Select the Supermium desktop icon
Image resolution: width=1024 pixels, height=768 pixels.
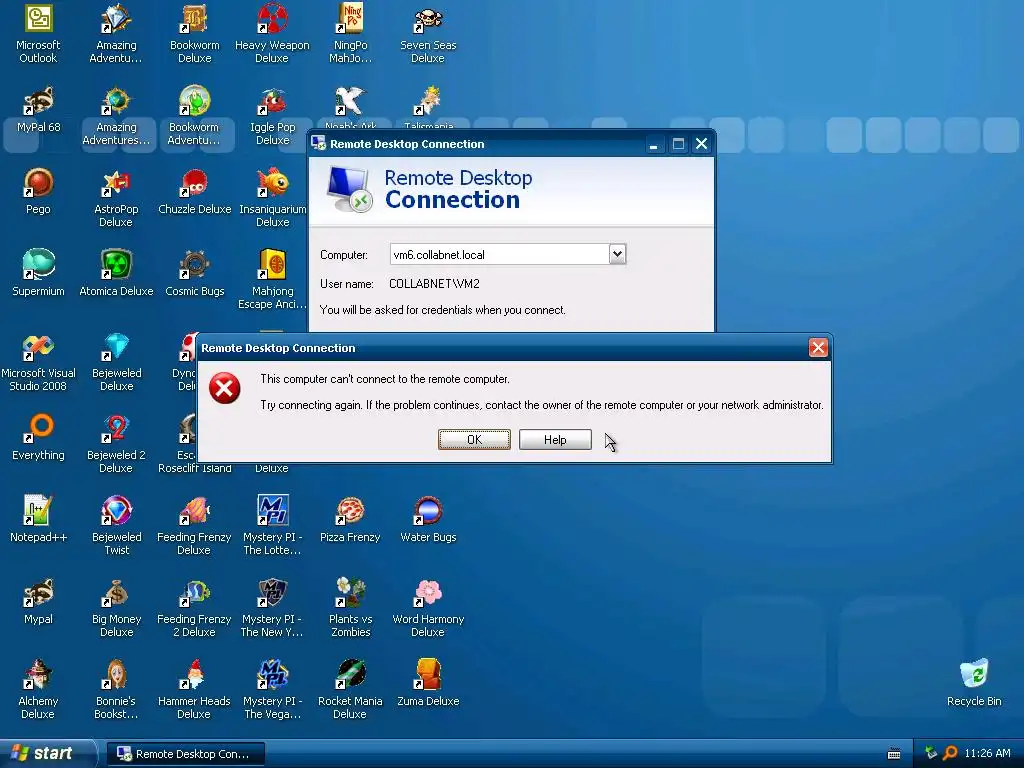38,273
